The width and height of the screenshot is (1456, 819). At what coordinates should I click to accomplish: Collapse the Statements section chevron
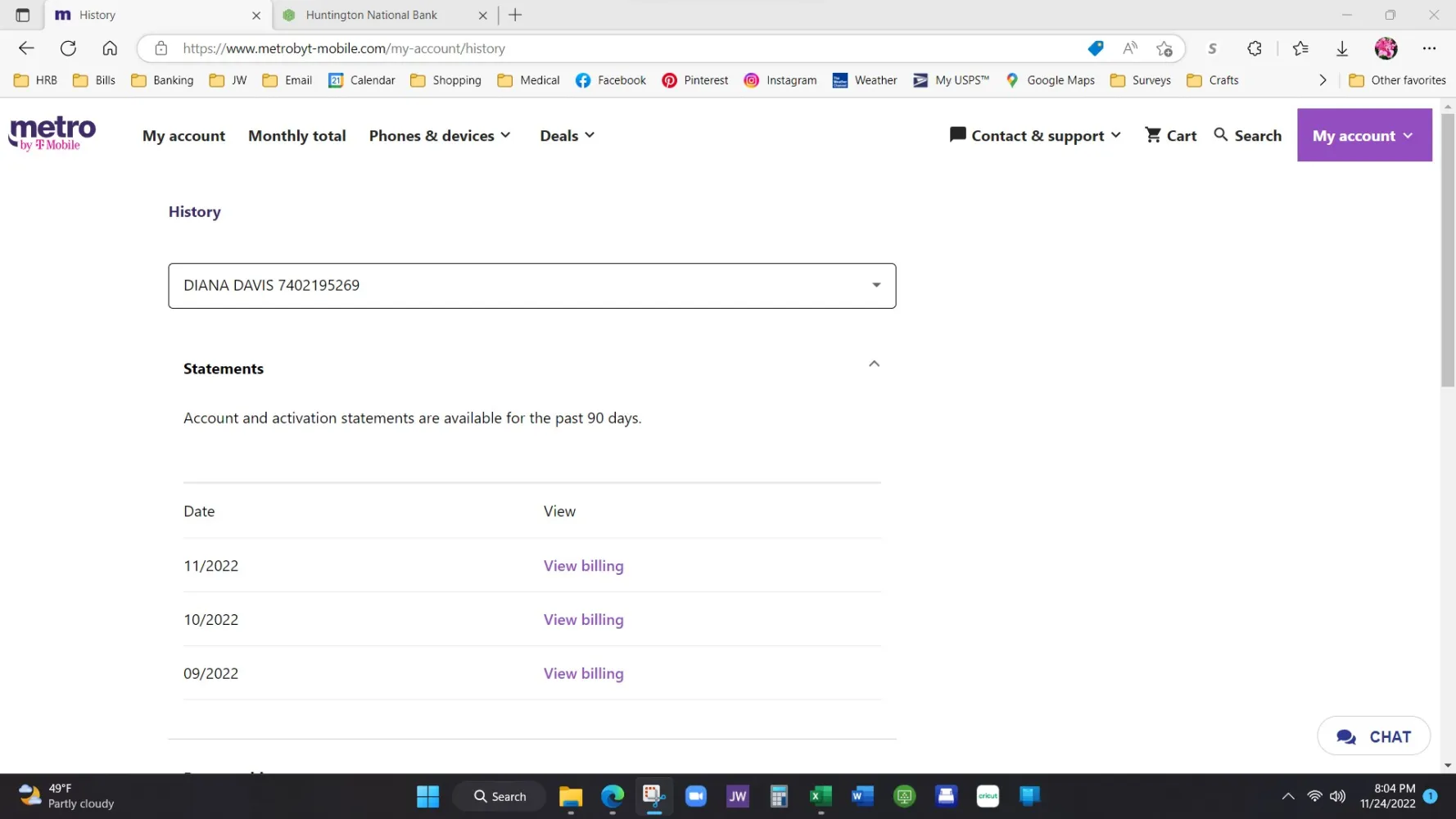coord(874,364)
